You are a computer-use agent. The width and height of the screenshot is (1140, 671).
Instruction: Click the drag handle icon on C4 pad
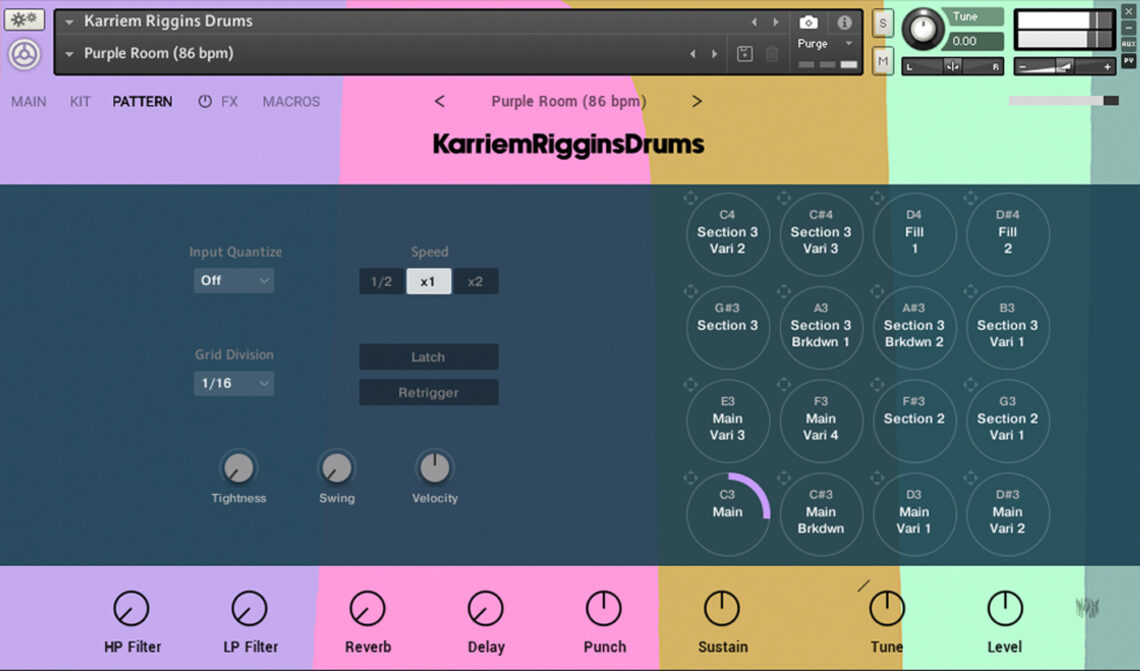tap(690, 199)
